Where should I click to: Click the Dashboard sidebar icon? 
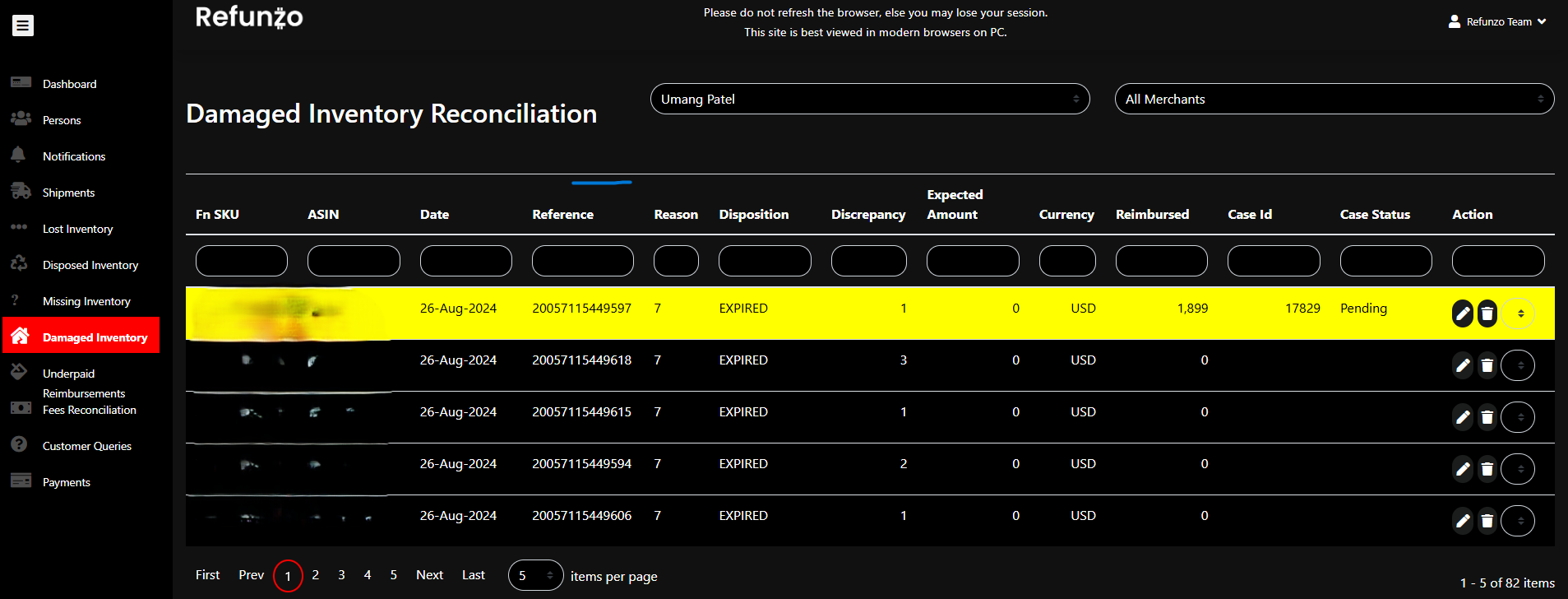[x=21, y=82]
